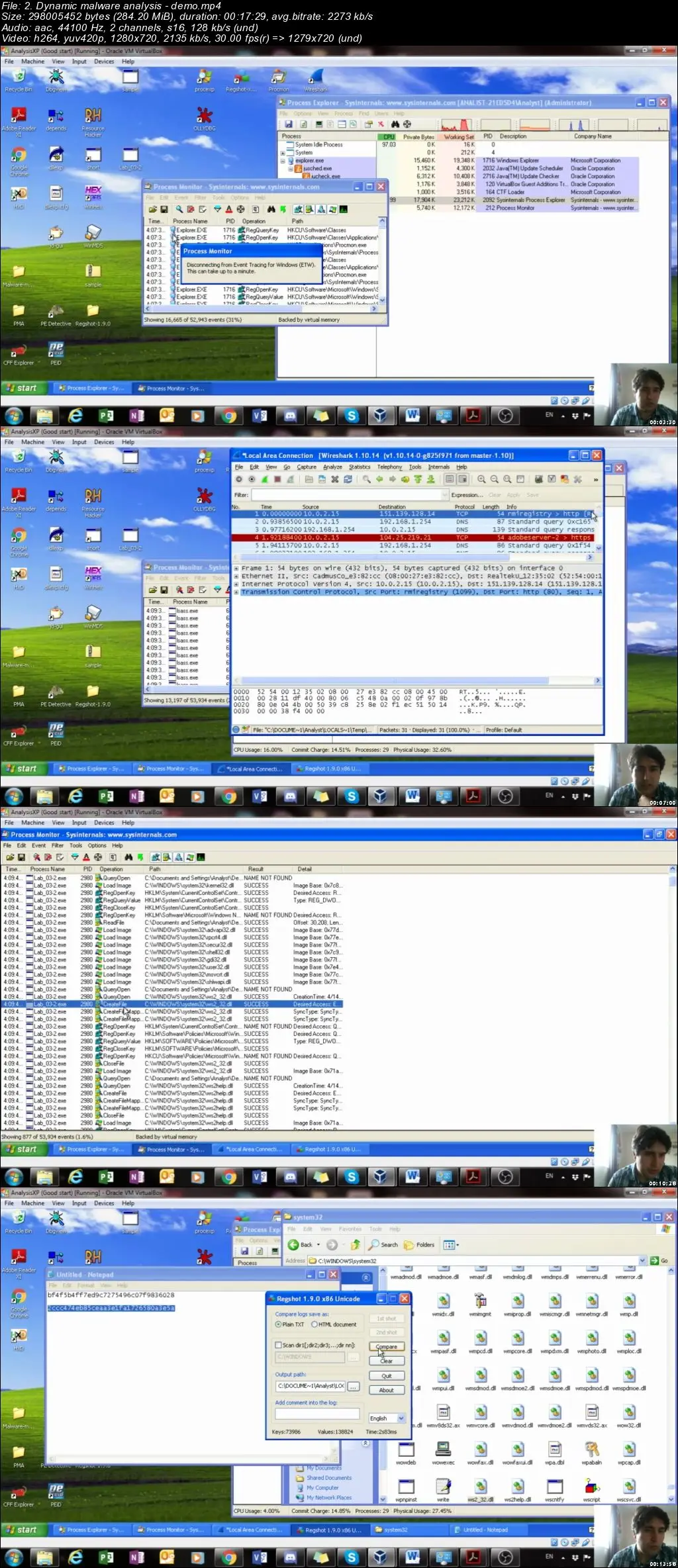Click Wireshark's Preferences tools icon
Screen dimensions: 678x1568
[x=577, y=479]
